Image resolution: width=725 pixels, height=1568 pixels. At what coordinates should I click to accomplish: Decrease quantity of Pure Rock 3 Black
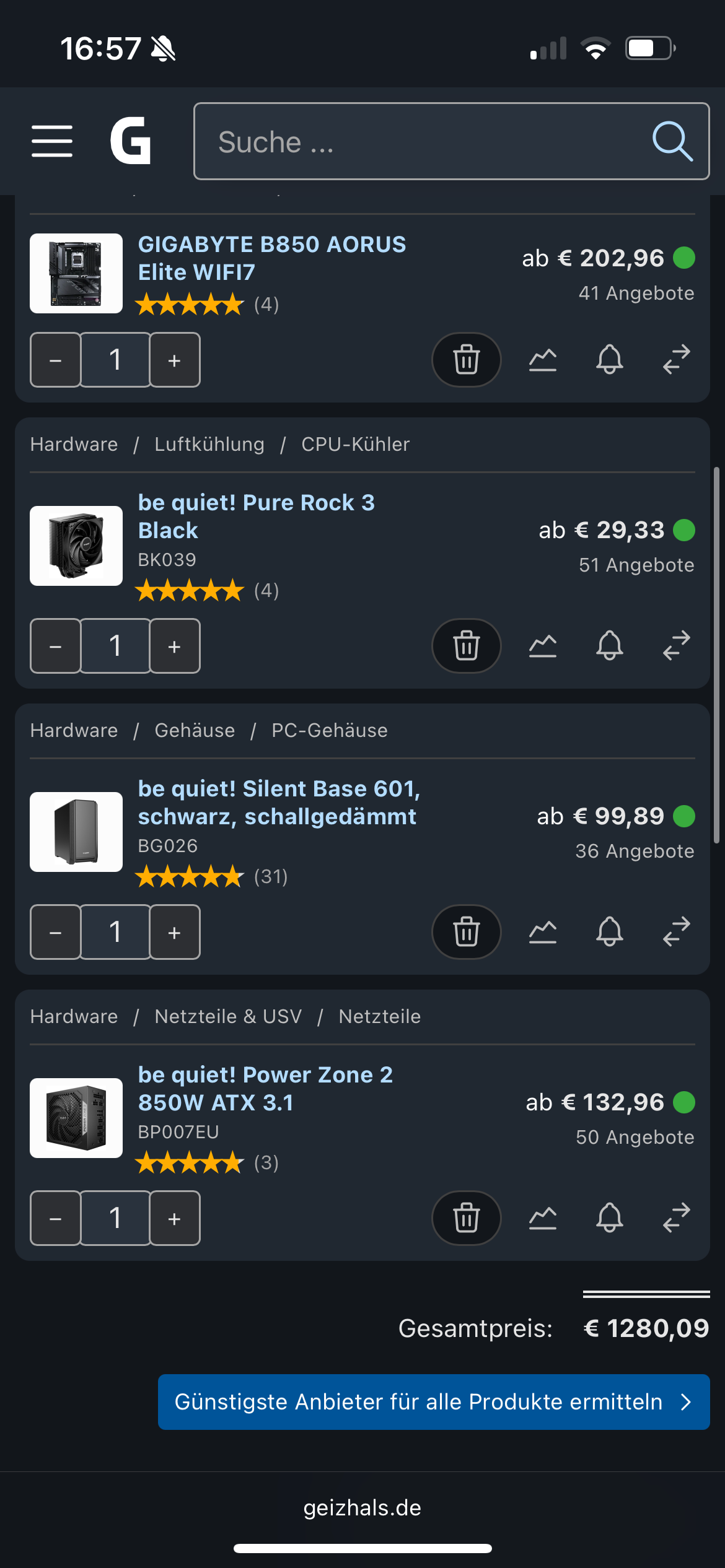pyautogui.click(x=55, y=646)
